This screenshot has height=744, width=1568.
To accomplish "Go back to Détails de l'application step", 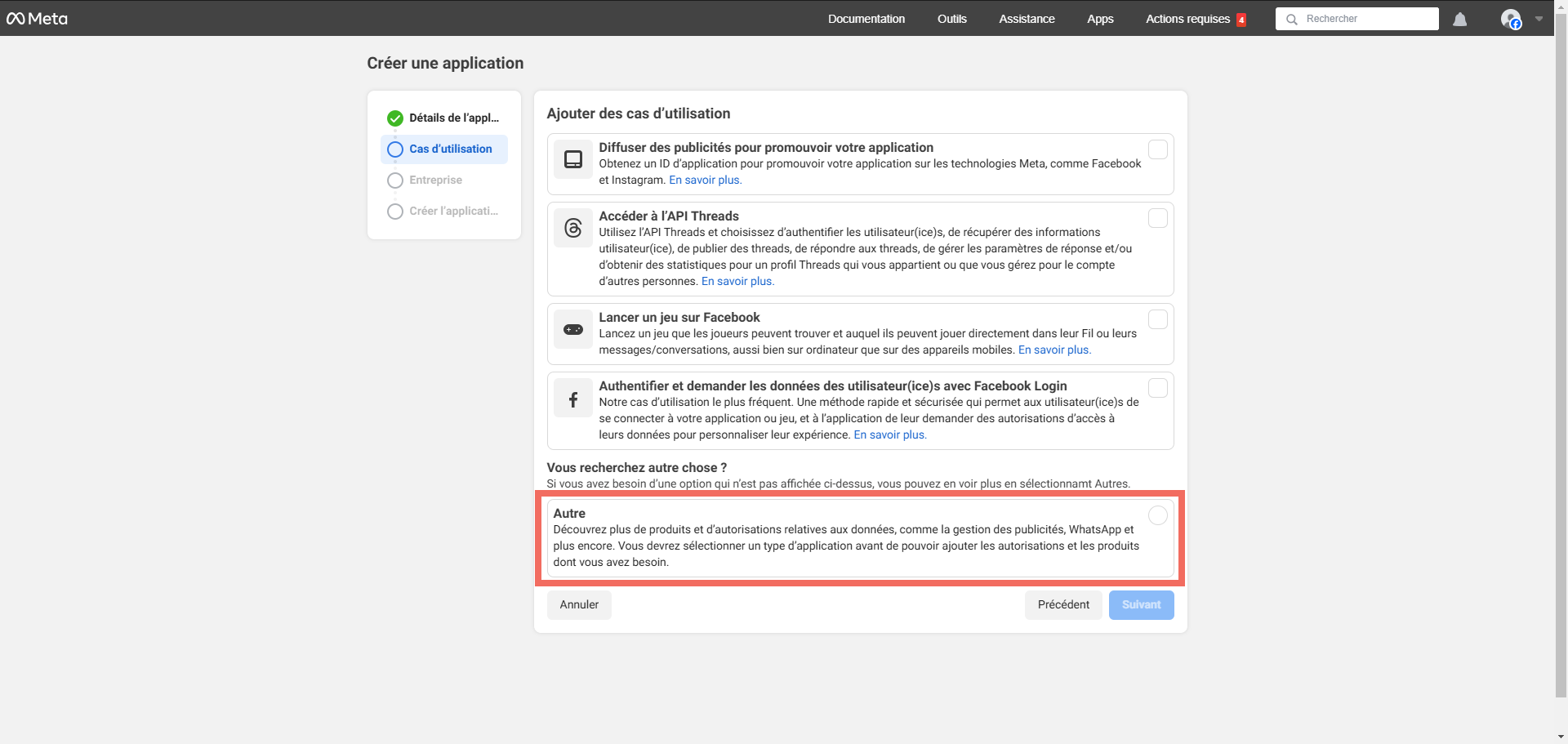I will [444, 118].
